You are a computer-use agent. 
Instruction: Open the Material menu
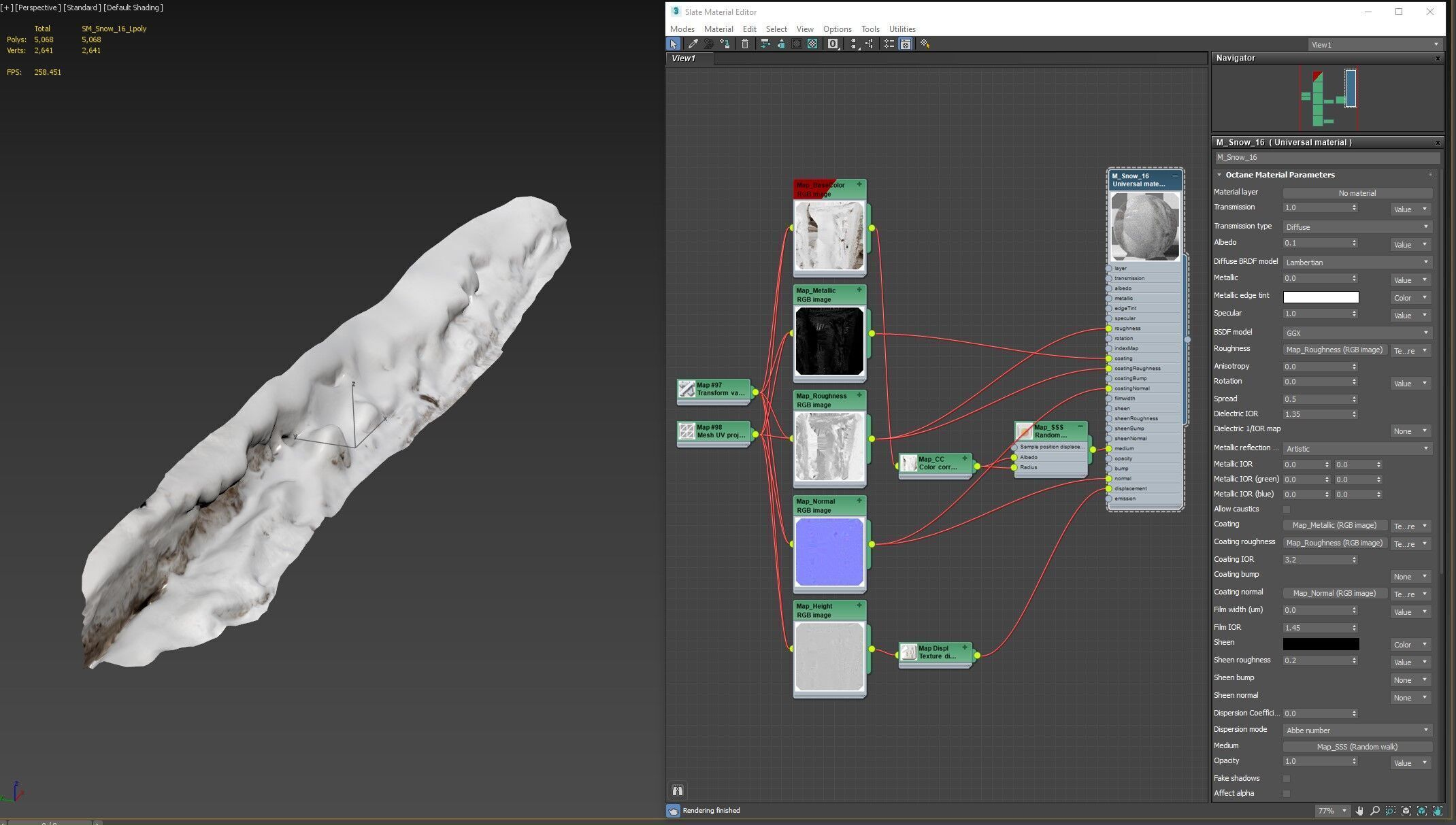[718, 29]
